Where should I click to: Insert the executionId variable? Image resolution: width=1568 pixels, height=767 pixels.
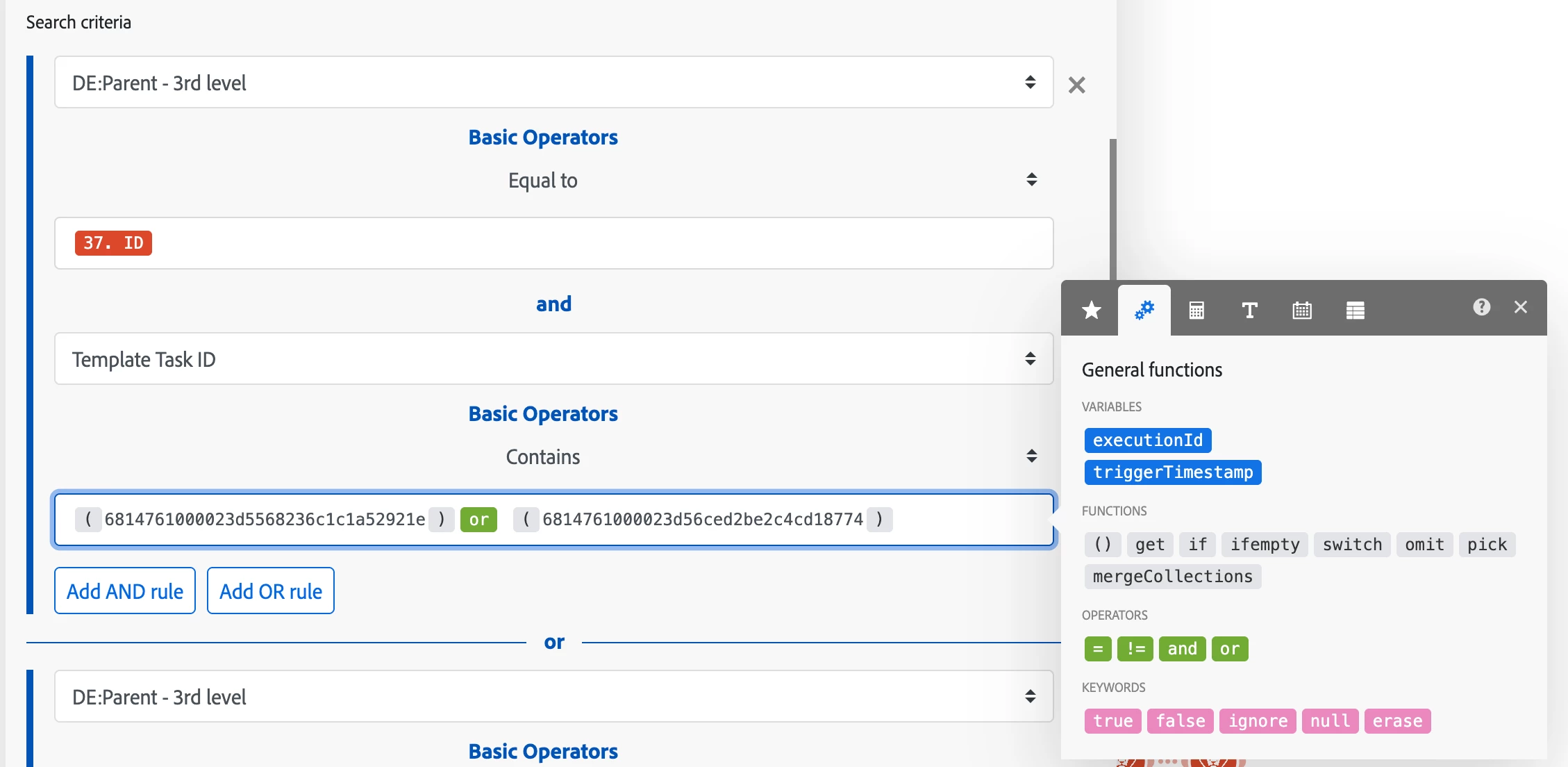[x=1147, y=440]
